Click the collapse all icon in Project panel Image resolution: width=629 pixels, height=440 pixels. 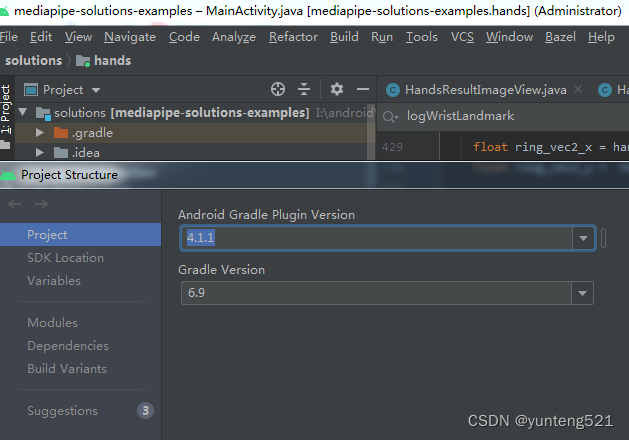[x=304, y=89]
